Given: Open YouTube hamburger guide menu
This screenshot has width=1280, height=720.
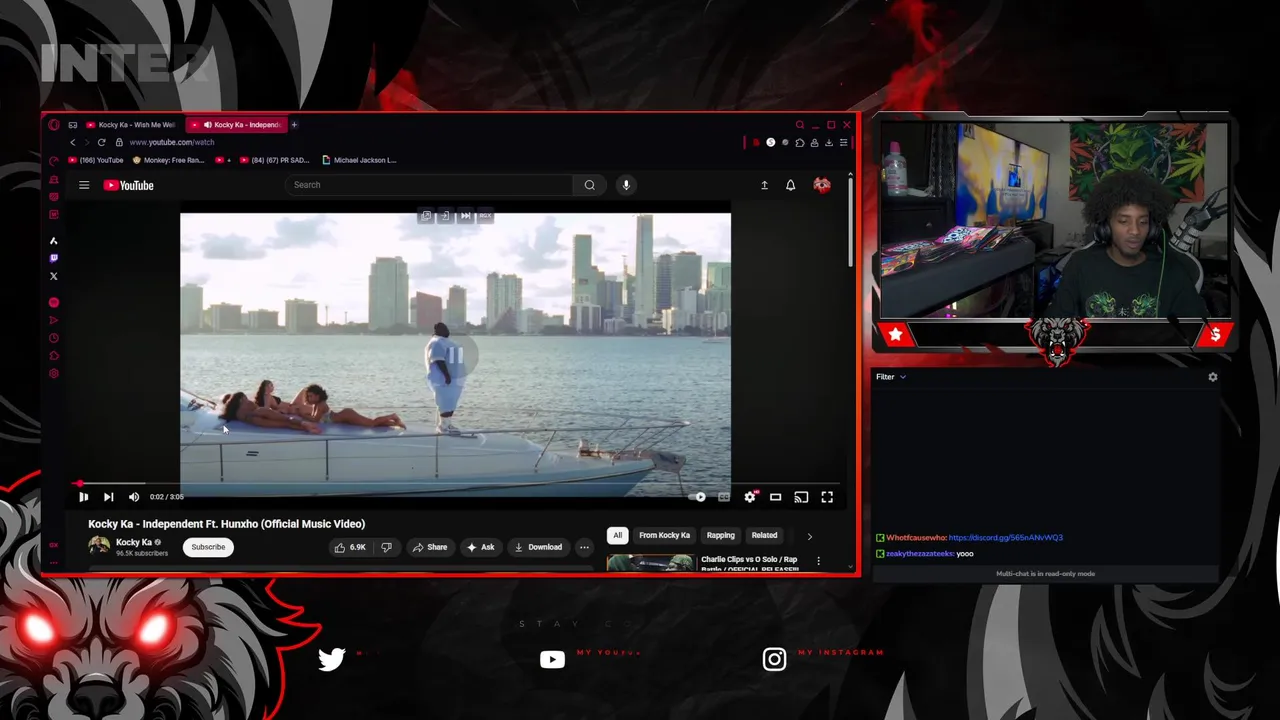Looking at the screenshot, I should tap(84, 185).
